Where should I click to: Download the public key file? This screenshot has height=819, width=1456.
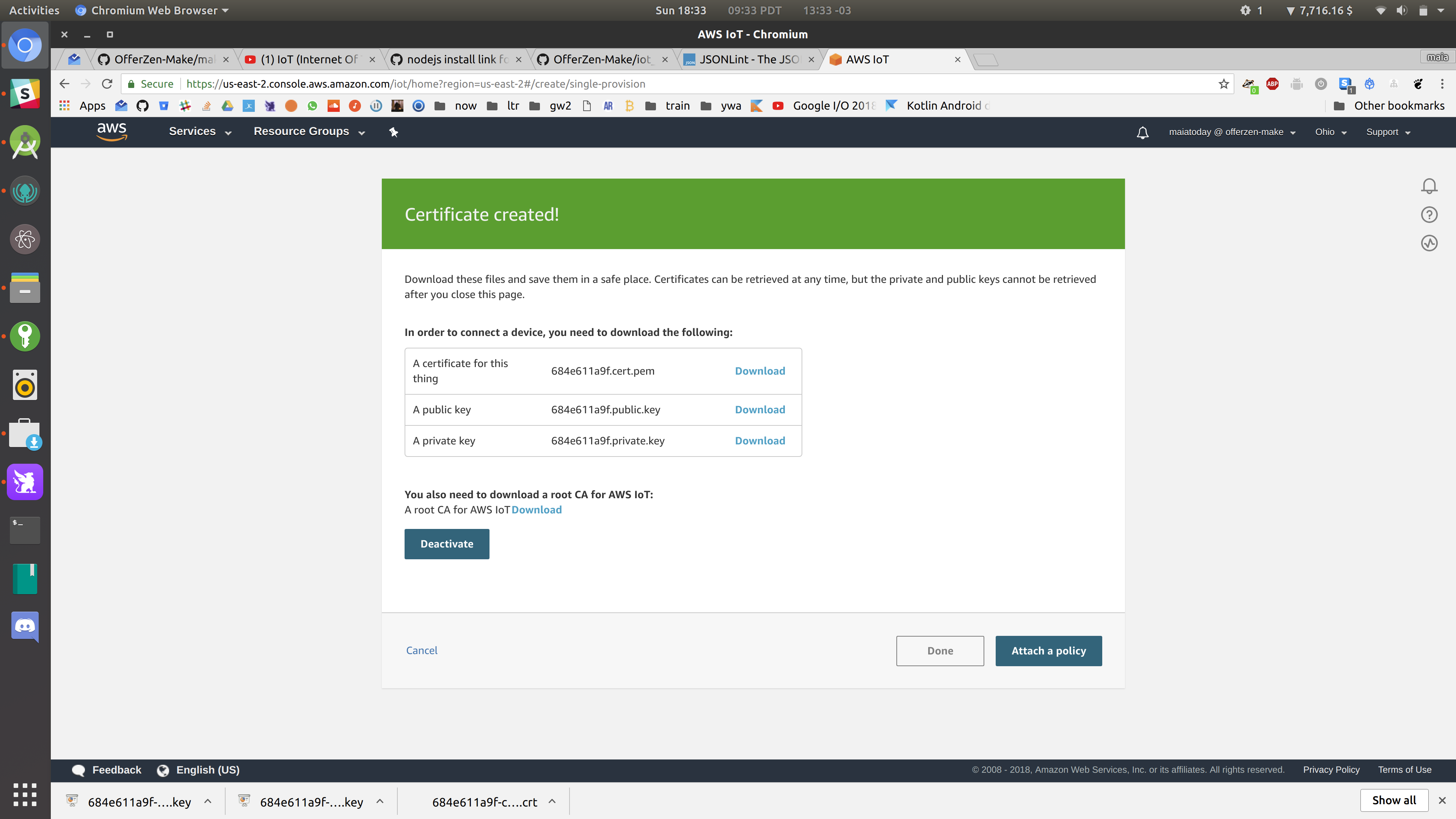click(759, 410)
